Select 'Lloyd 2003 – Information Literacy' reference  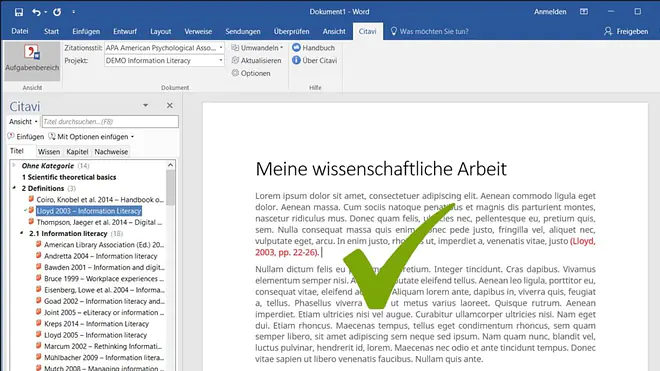[x=89, y=211]
